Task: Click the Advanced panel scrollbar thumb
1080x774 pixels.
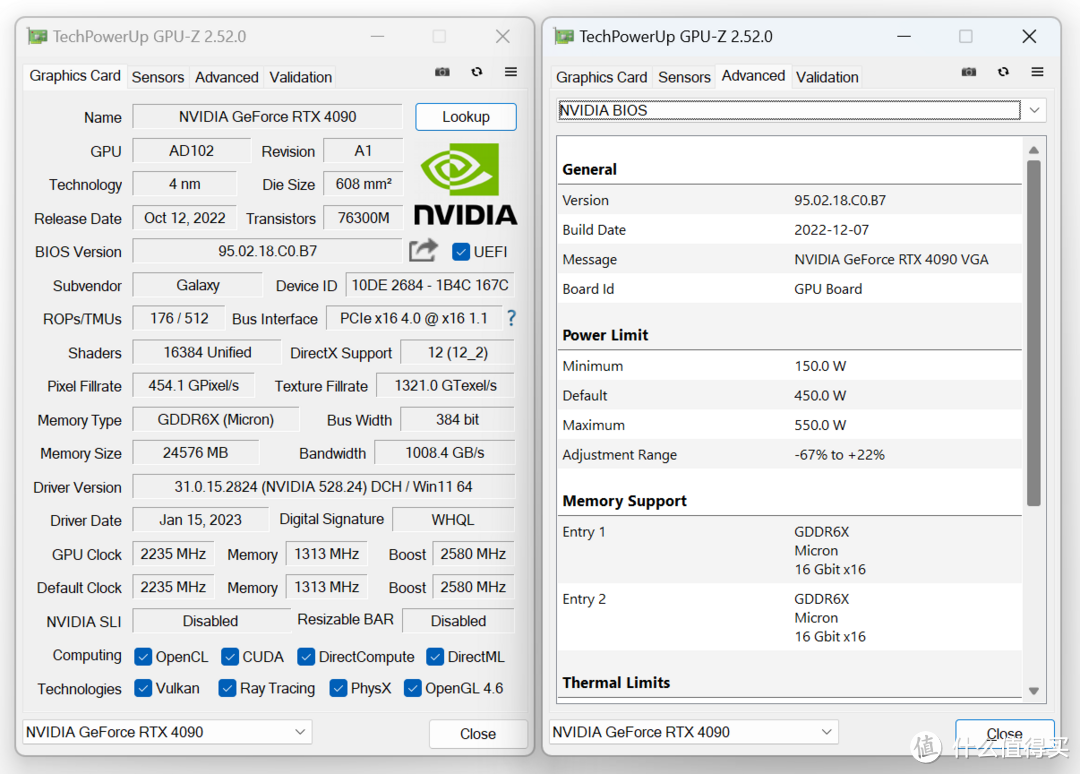Action: (1033, 333)
